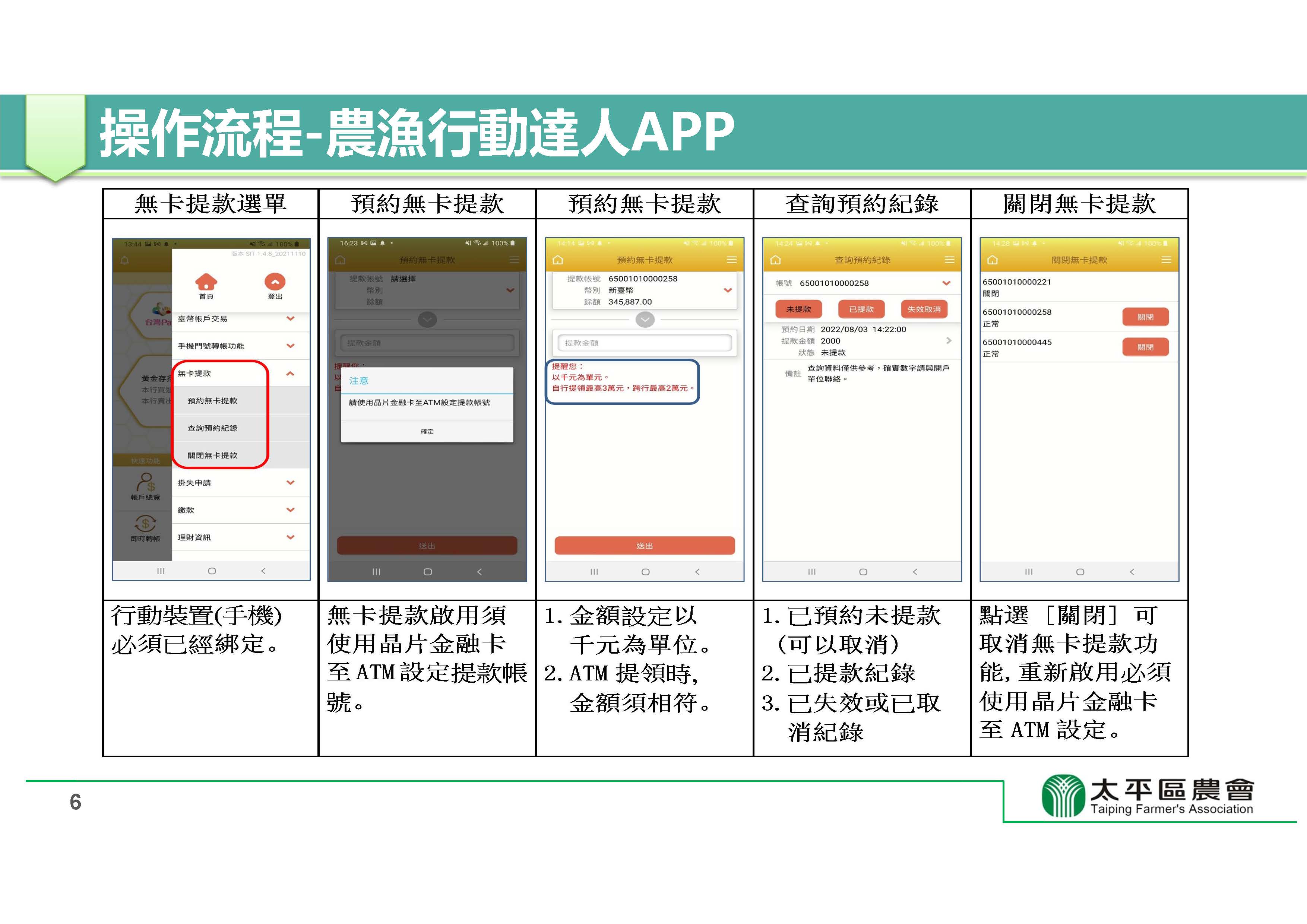Tap Android recents button on 關閉無卡提款 phone

click(1029, 572)
